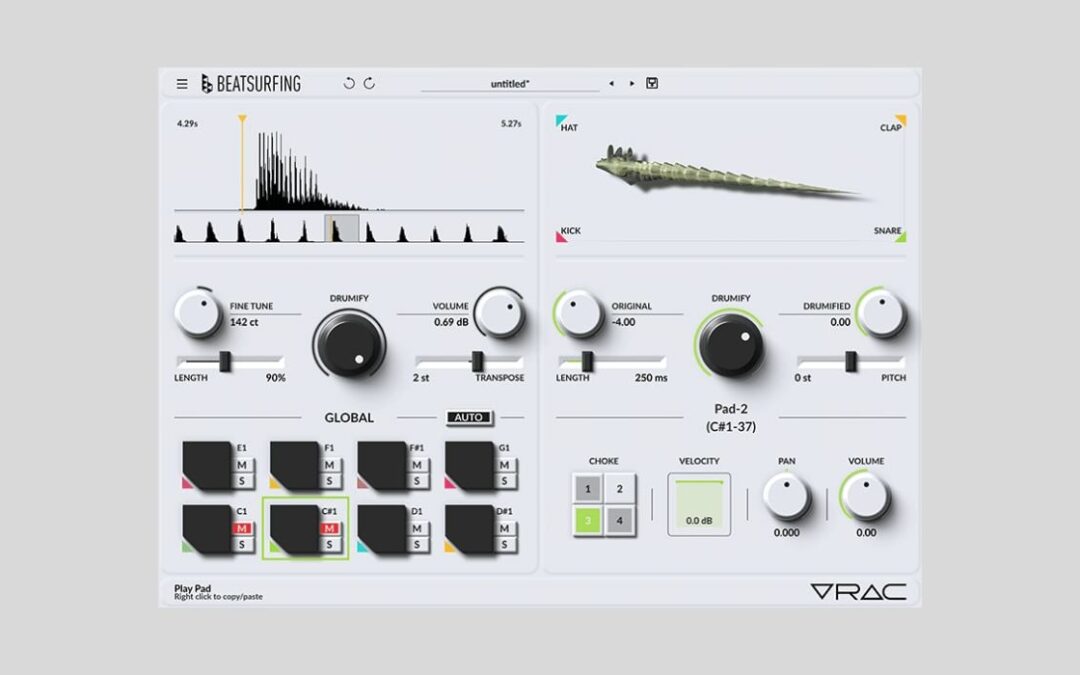This screenshot has height=675, width=1080.
Task: Open the hamburger menu
Action: (182, 84)
